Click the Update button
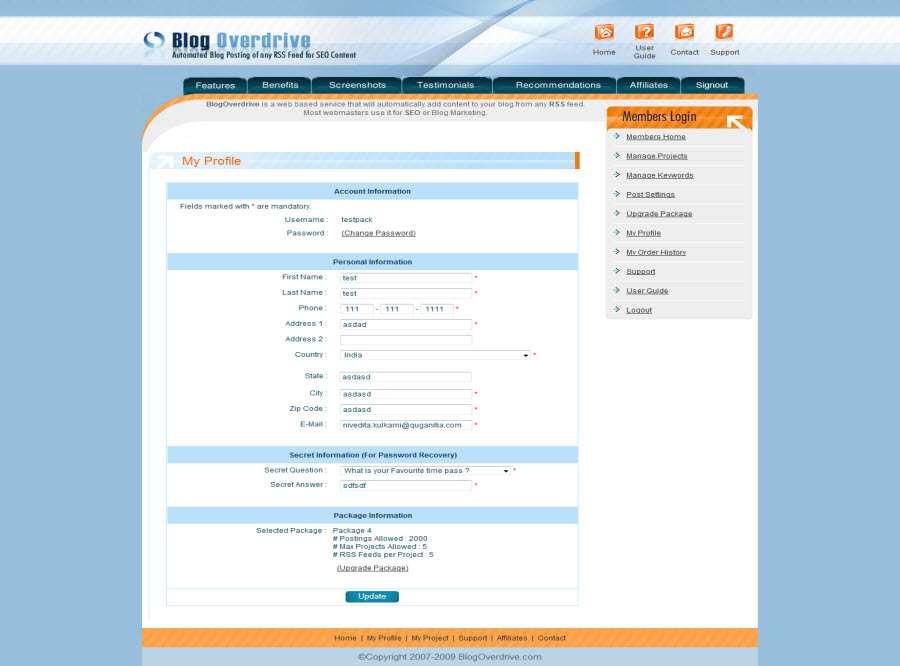 [372, 597]
